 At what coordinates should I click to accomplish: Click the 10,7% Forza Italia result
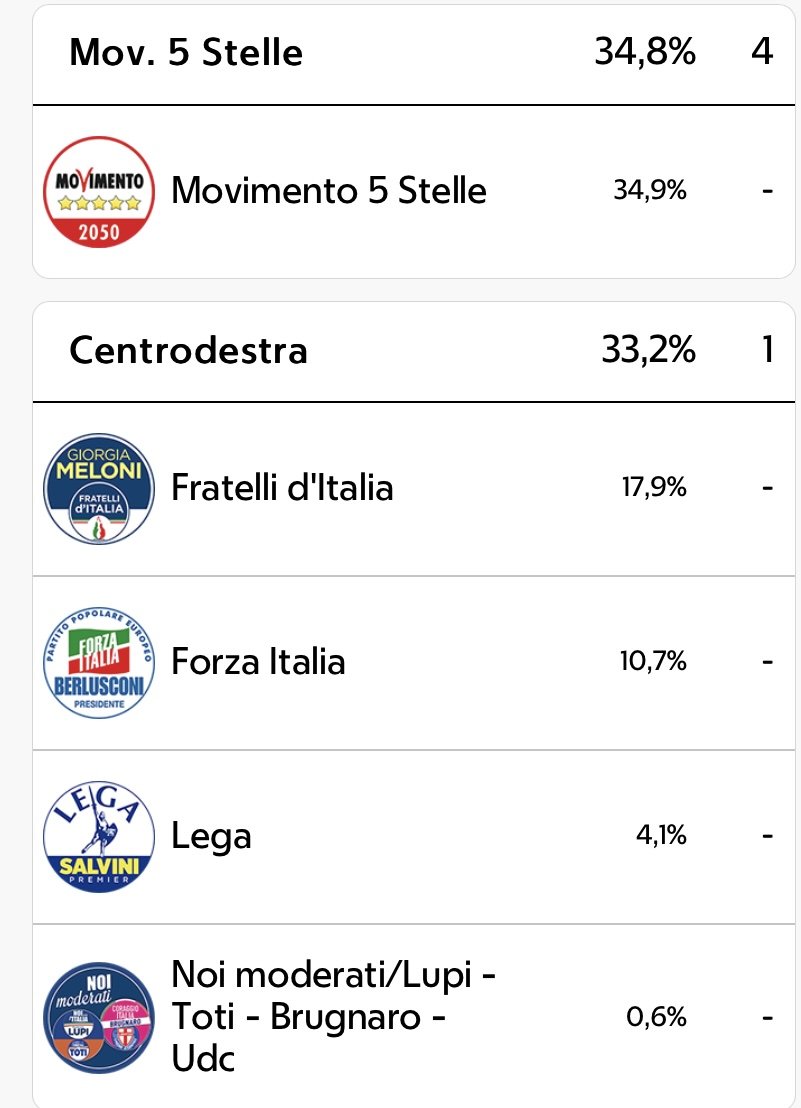[653, 662]
